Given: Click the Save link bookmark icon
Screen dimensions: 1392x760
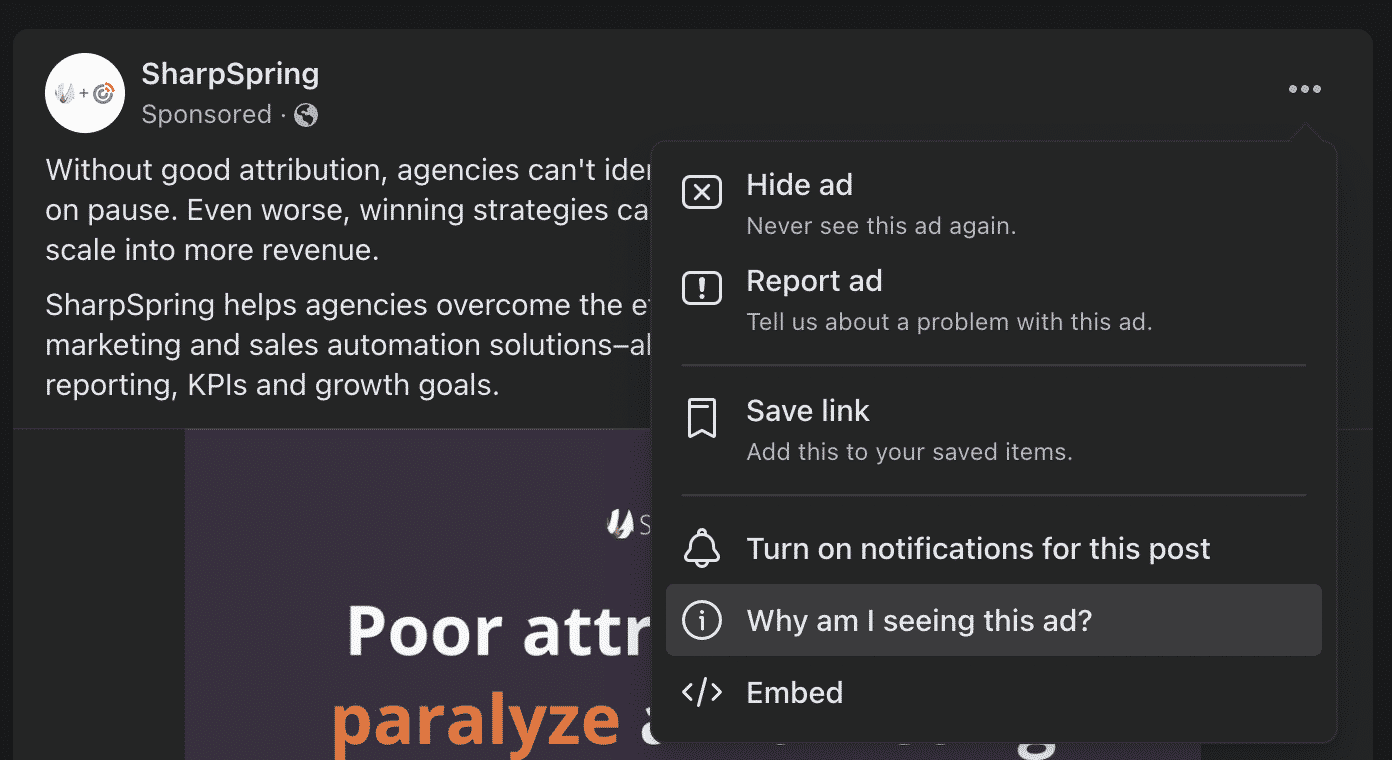Looking at the screenshot, I should (702, 418).
